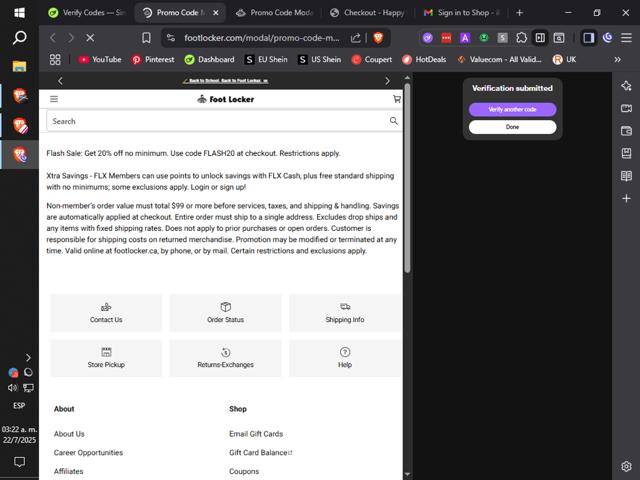The height and width of the screenshot is (480, 640).
Task: Open the Contact Us tile
Action: (x=106, y=313)
